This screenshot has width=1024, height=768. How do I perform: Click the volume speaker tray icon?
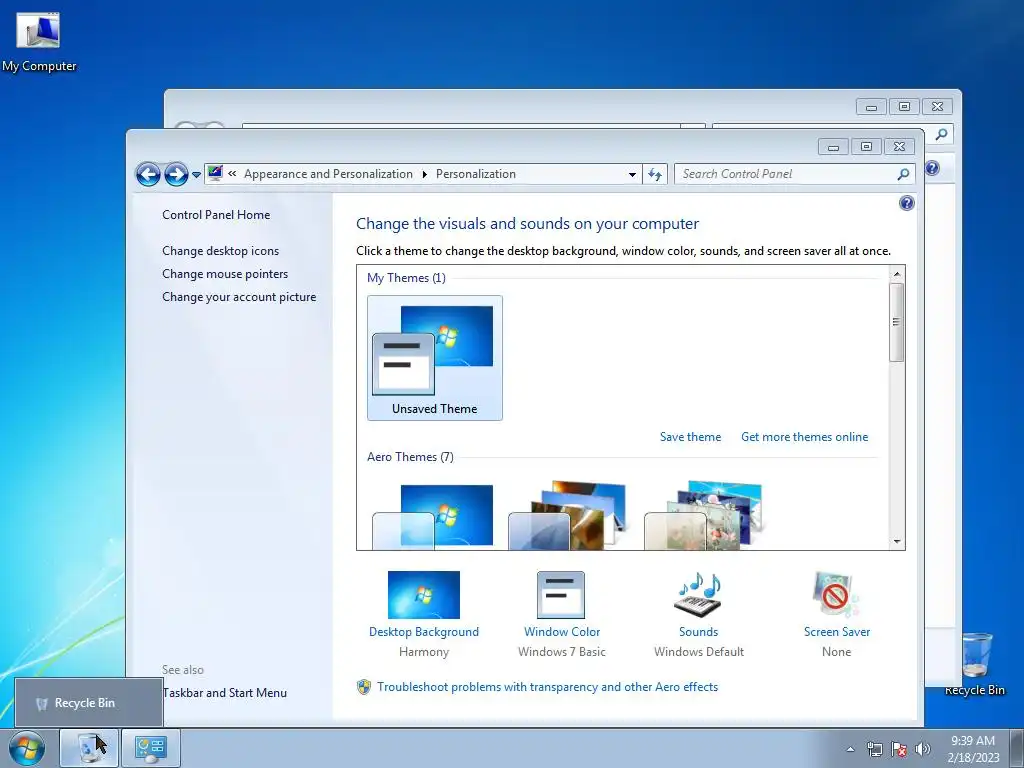[x=923, y=749]
